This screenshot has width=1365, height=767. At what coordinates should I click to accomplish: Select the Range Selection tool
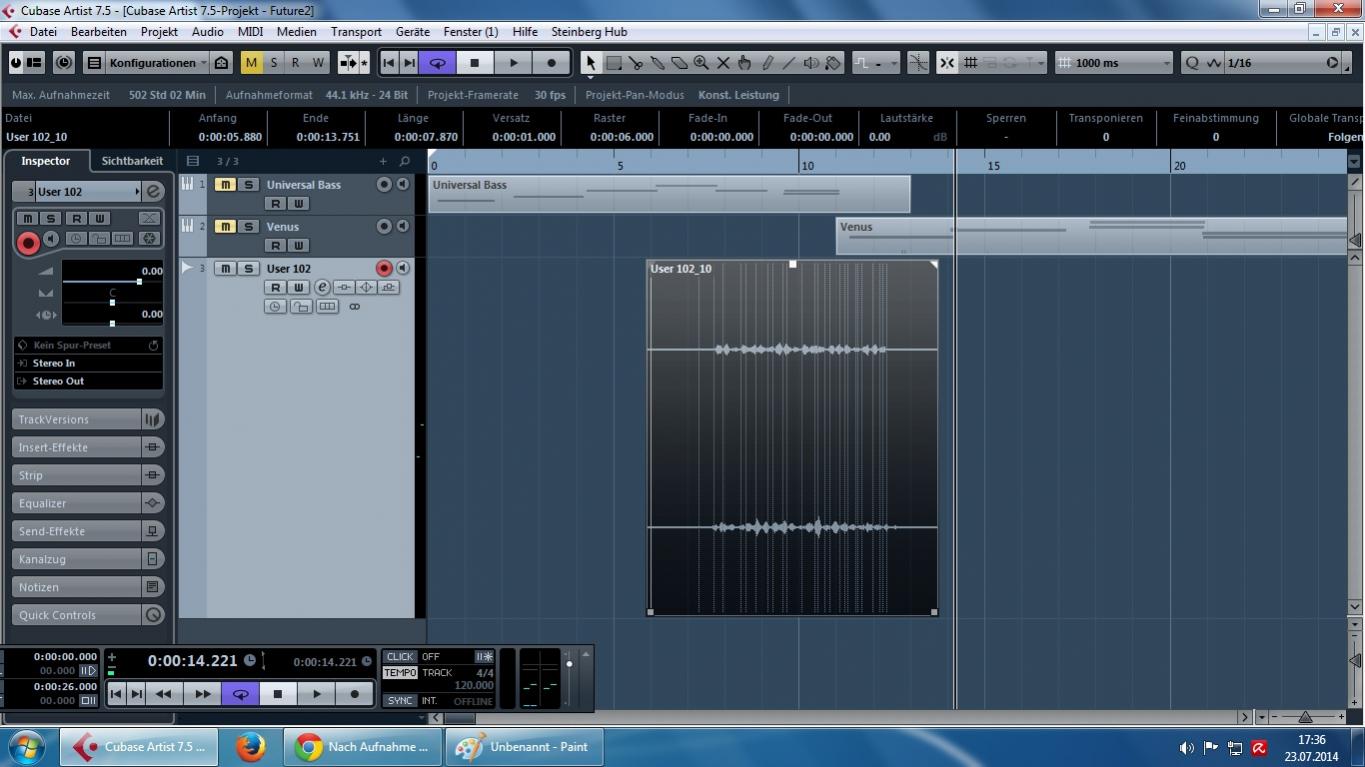click(613, 63)
